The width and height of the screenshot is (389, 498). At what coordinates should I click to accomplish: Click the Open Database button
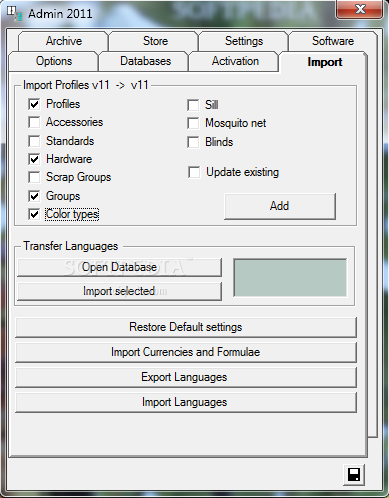coord(119,267)
